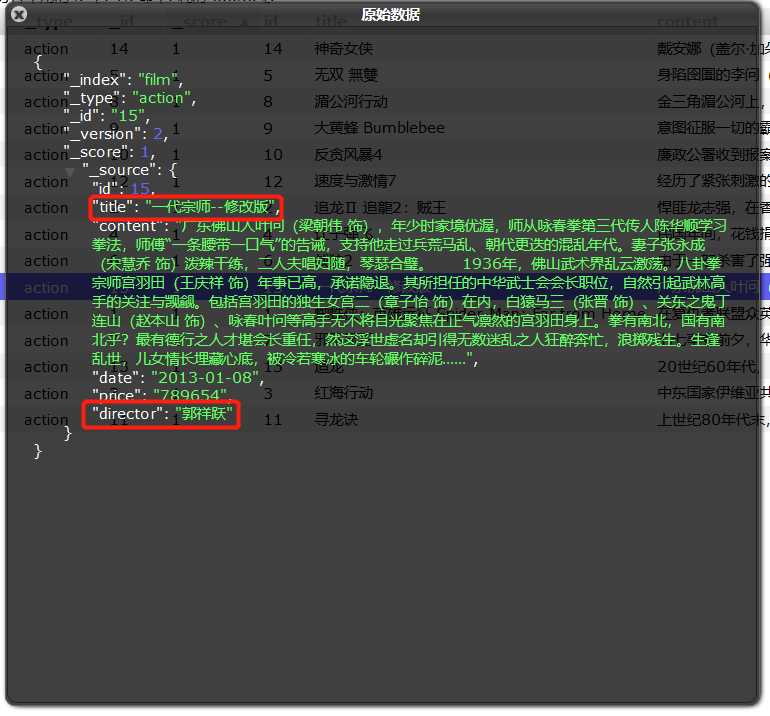
Task: Click the 20世纪60年代 content cell behind the dialog
Action: point(708,366)
